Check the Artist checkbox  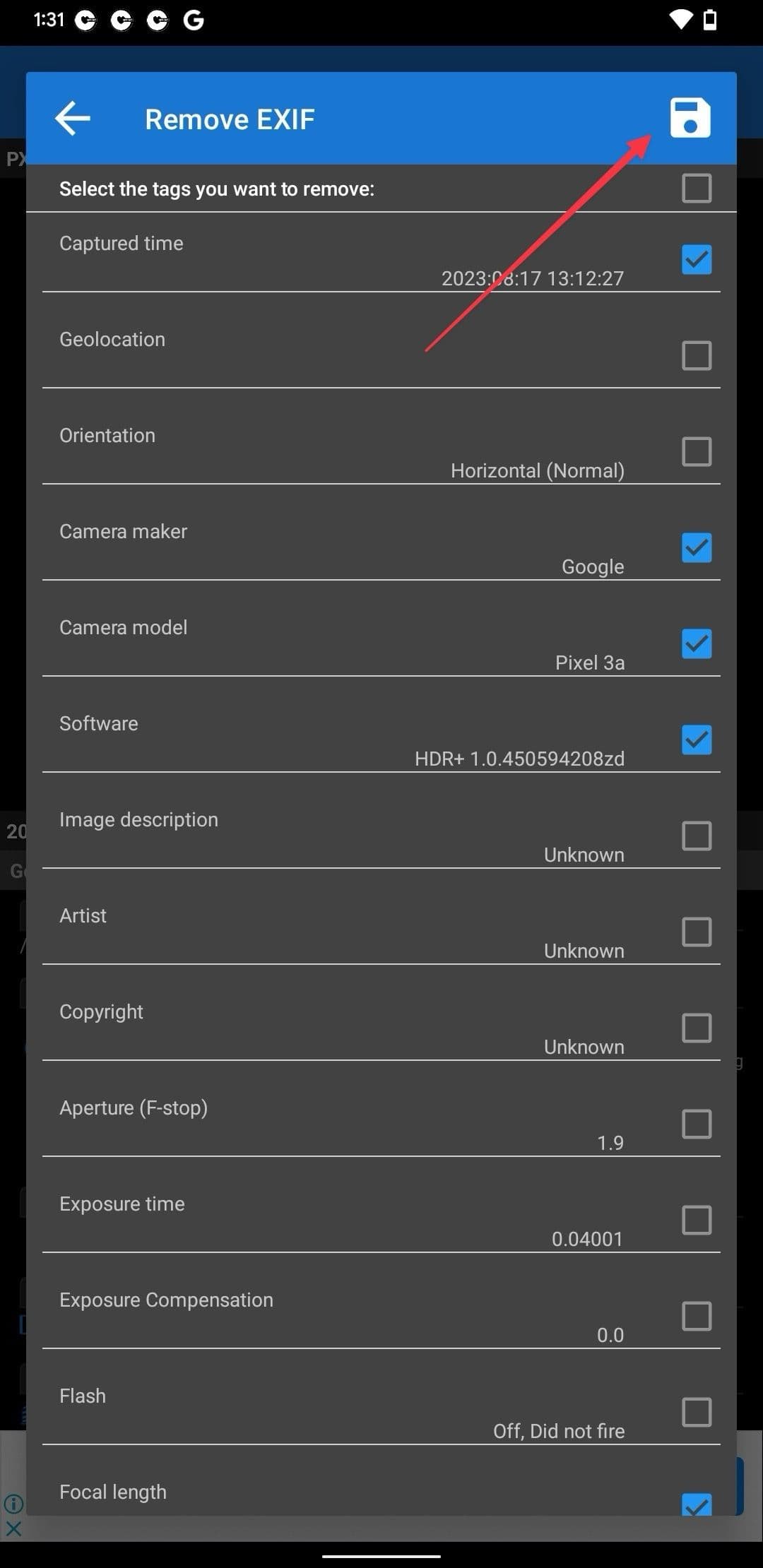pyautogui.click(x=696, y=932)
